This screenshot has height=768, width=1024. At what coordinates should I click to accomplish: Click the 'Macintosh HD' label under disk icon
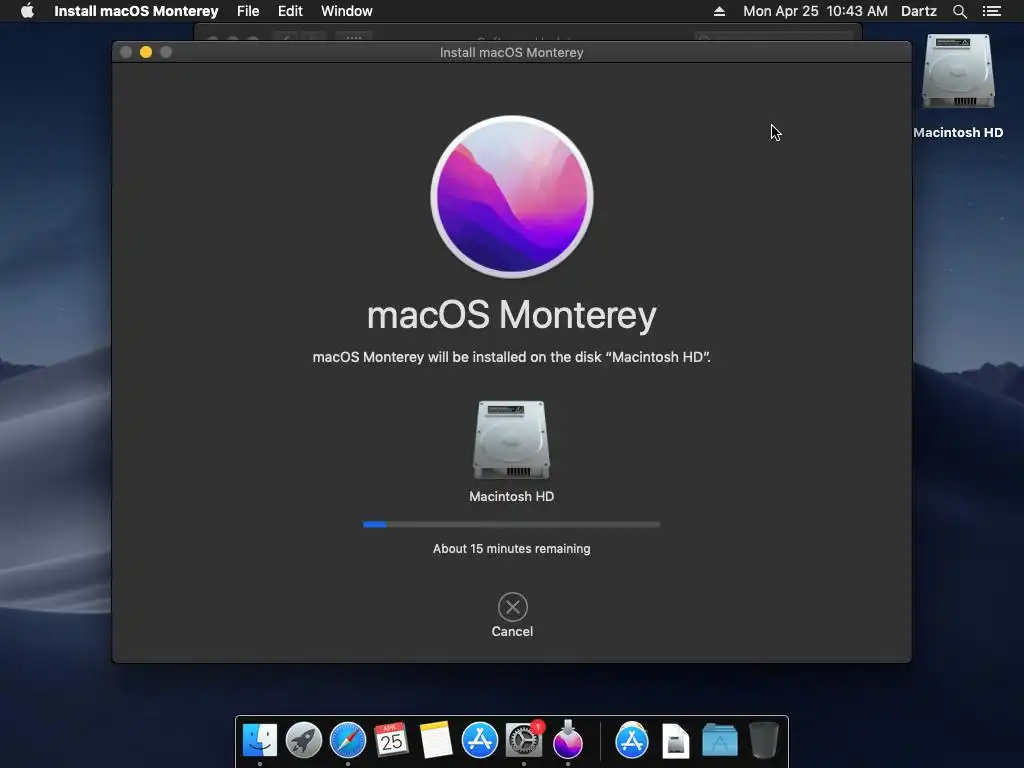point(511,496)
